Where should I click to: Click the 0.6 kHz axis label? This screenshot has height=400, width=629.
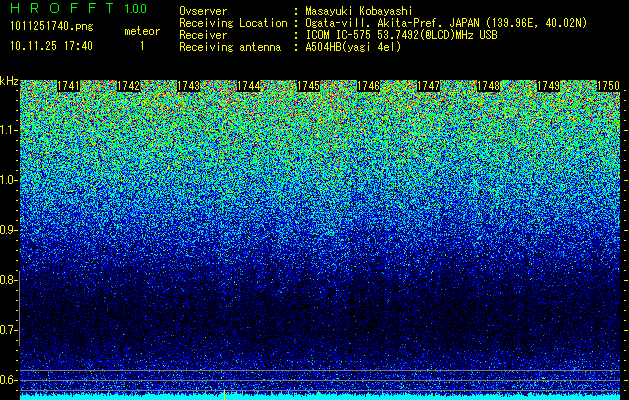pyautogui.click(x=8, y=380)
